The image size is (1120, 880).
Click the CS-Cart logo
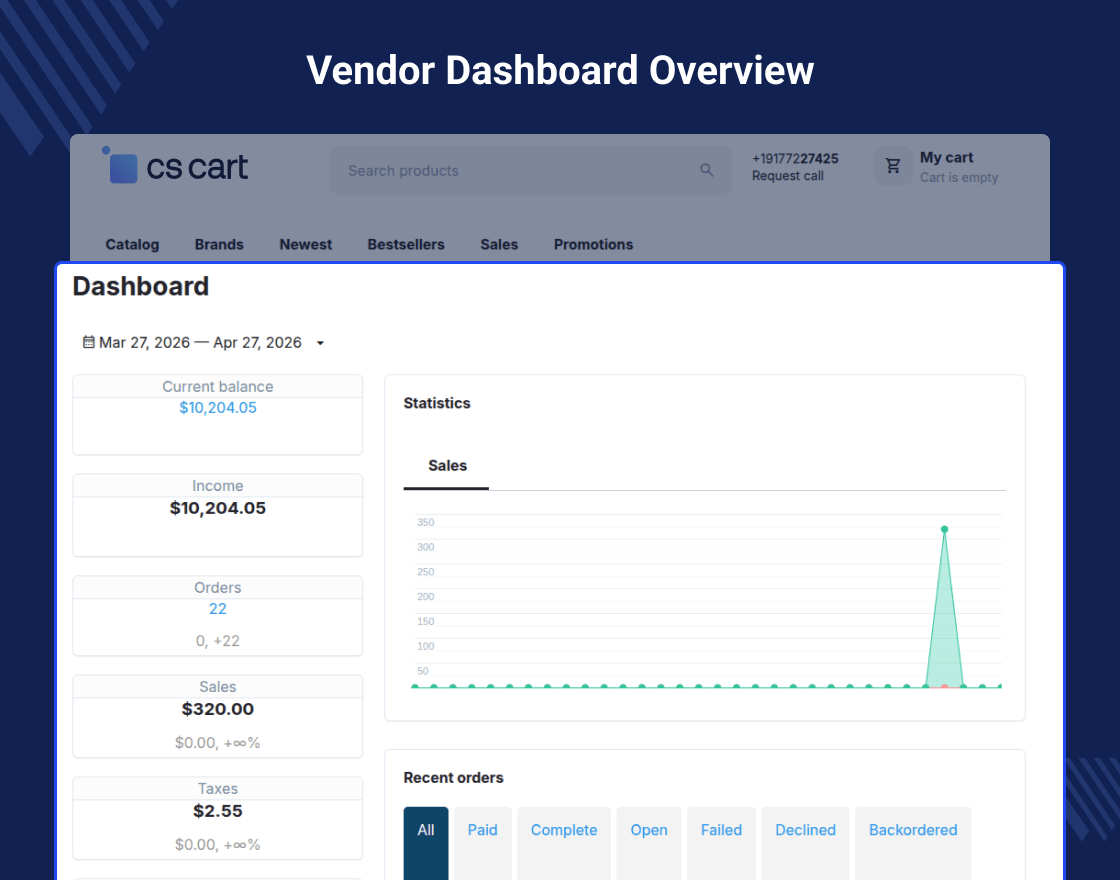click(x=175, y=166)
